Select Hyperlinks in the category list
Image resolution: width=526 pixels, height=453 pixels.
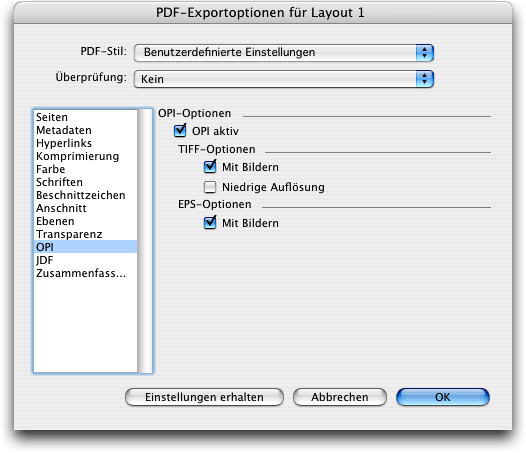tap(86, 143)
